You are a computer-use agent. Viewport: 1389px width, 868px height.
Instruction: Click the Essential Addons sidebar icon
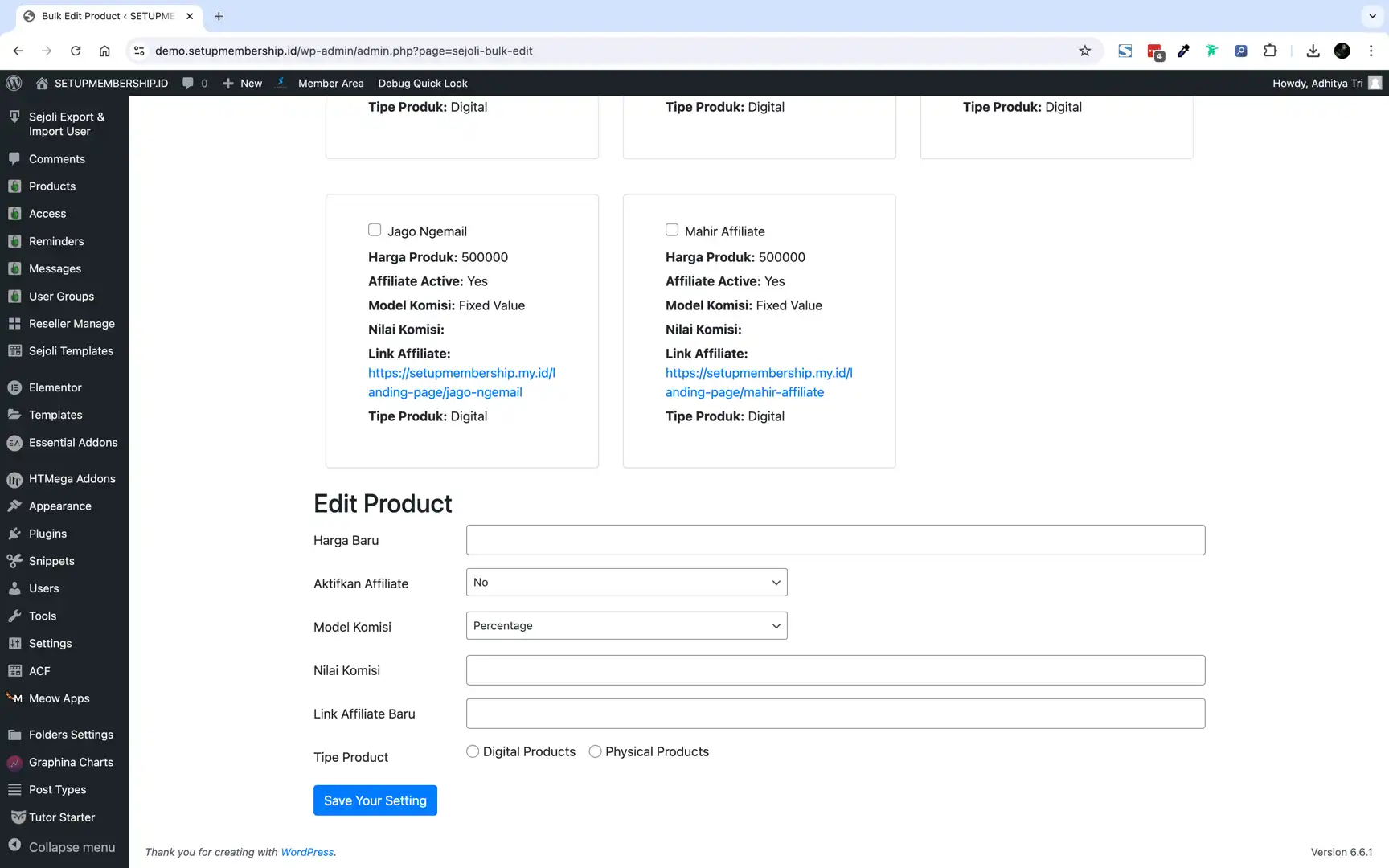[14, 443]
